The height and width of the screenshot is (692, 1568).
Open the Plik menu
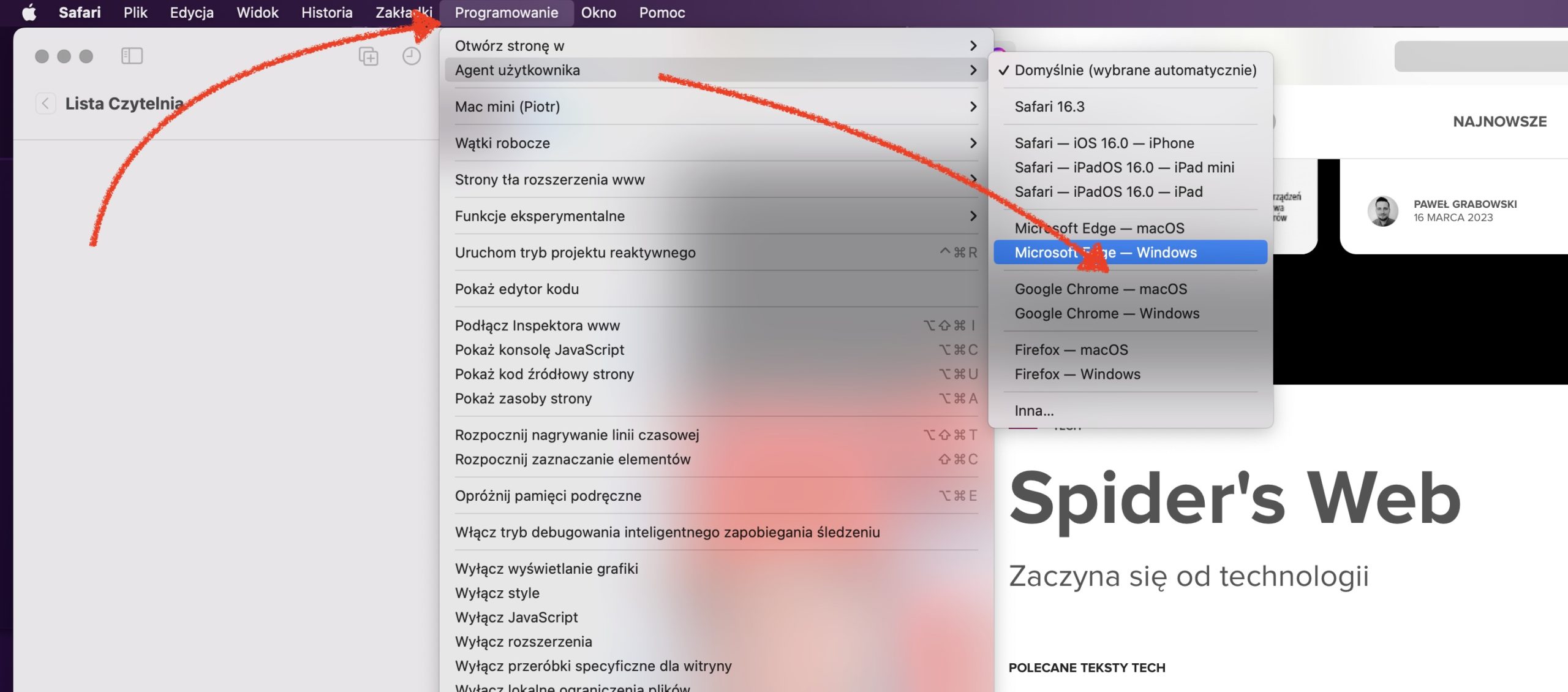[135, 12]
